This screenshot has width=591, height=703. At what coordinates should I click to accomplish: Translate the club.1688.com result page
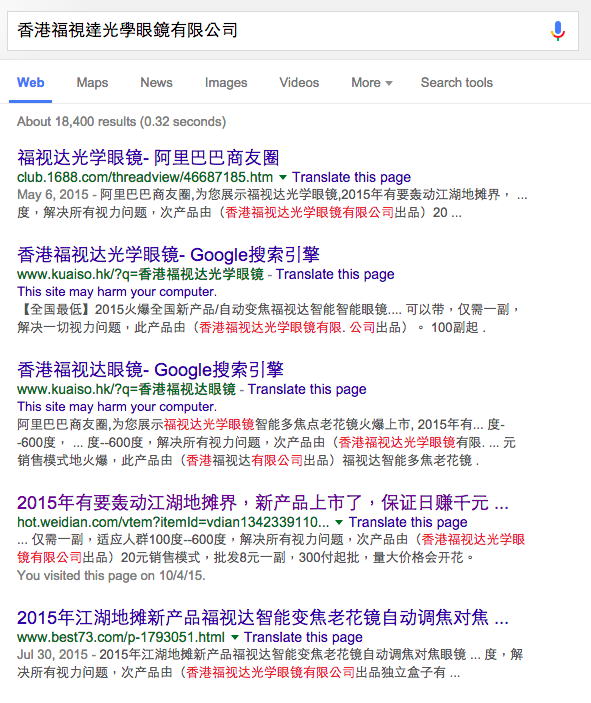[x=352, y=177]
